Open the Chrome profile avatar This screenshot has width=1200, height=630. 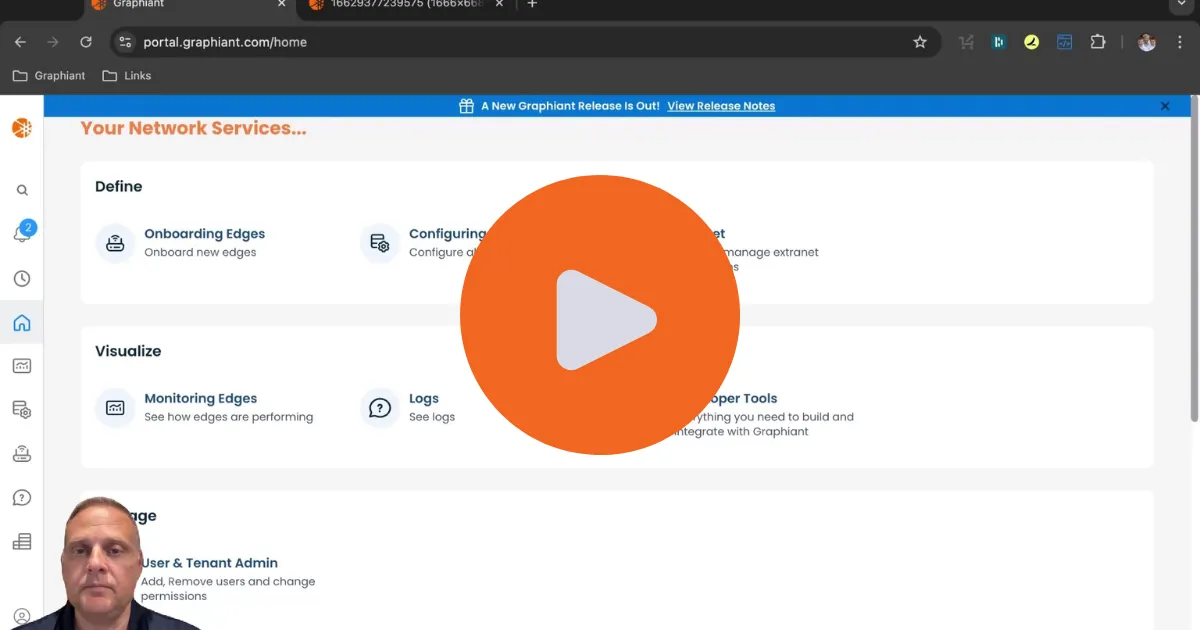coord(1147,42)
